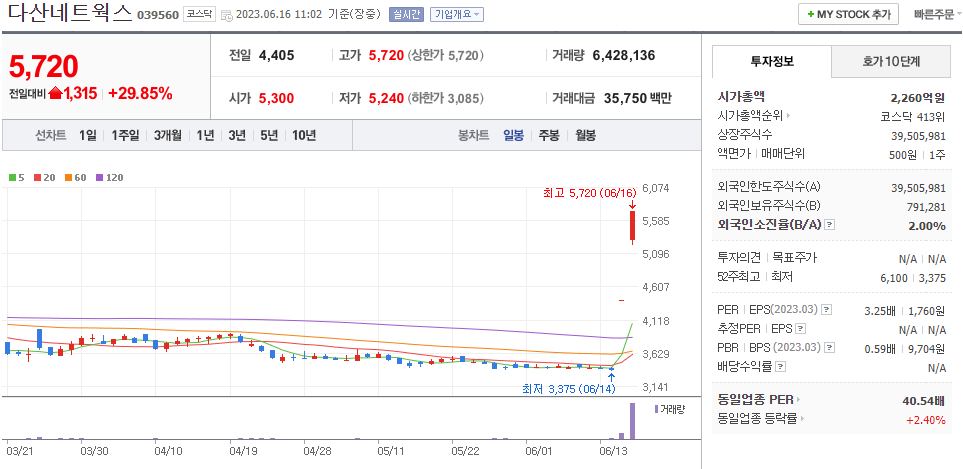The image size is (963, 469).
Task: Open the 동일업종 등락률 link
Action: [760, 419]
